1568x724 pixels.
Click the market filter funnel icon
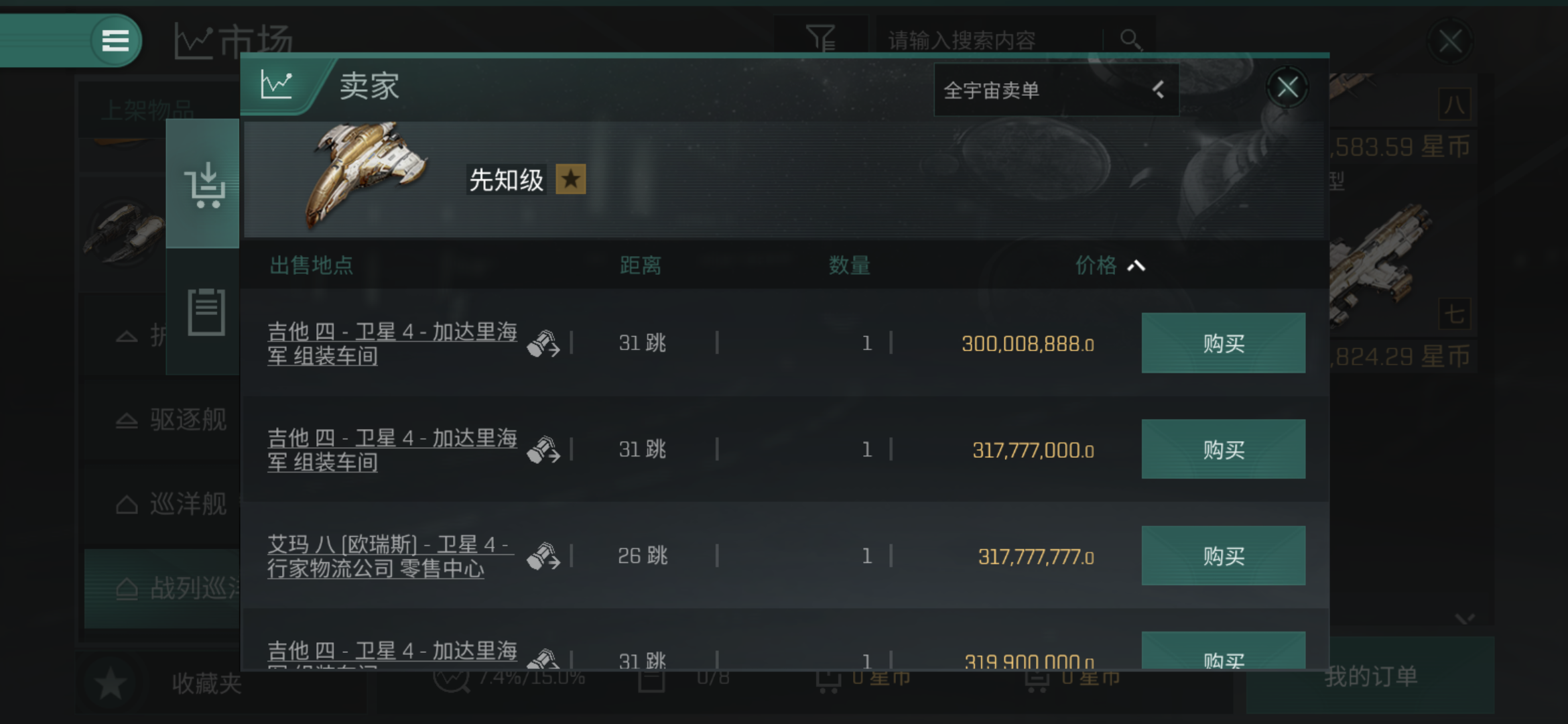(821, 38)
